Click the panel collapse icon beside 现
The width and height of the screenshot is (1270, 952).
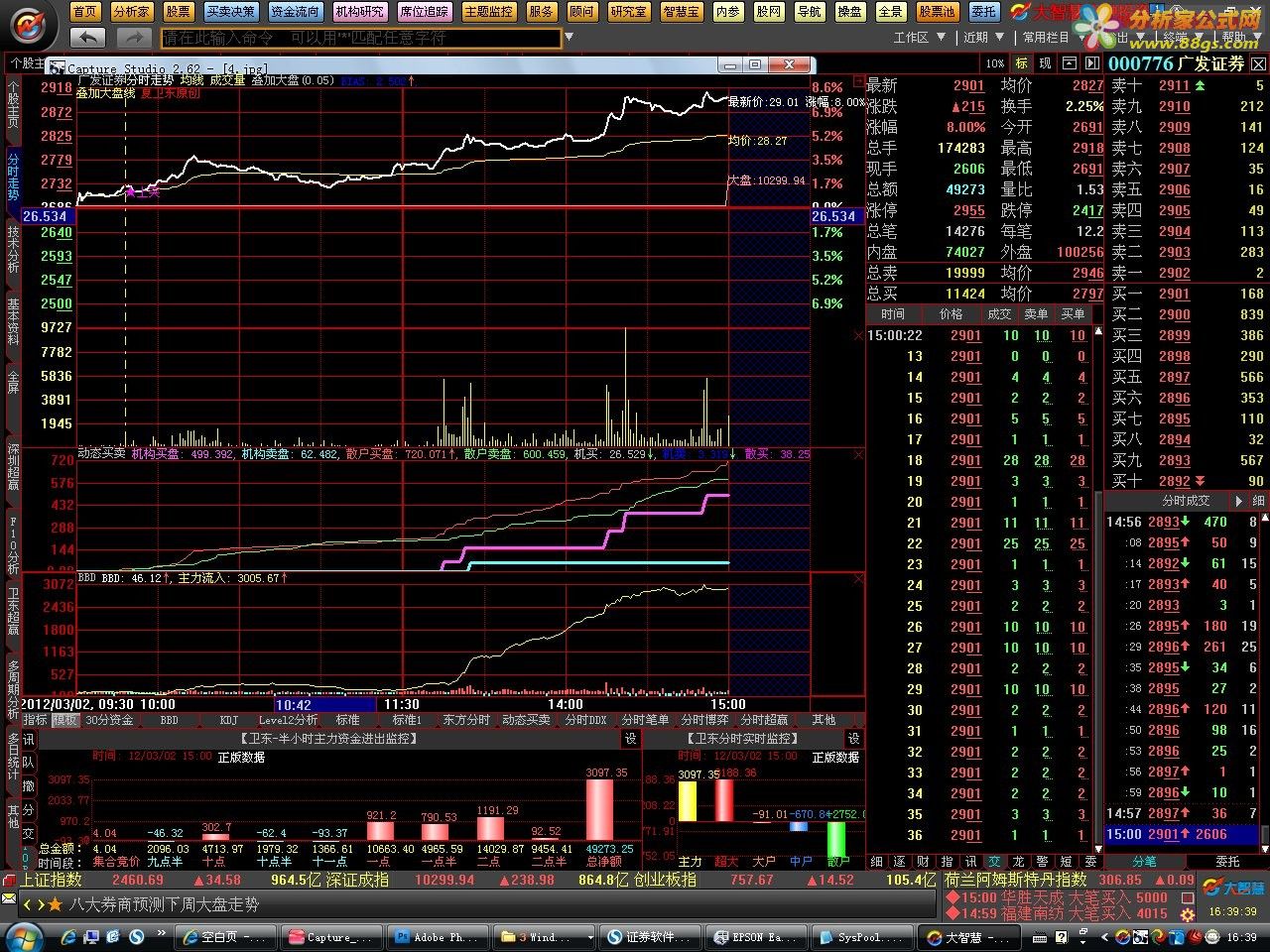1069,63
